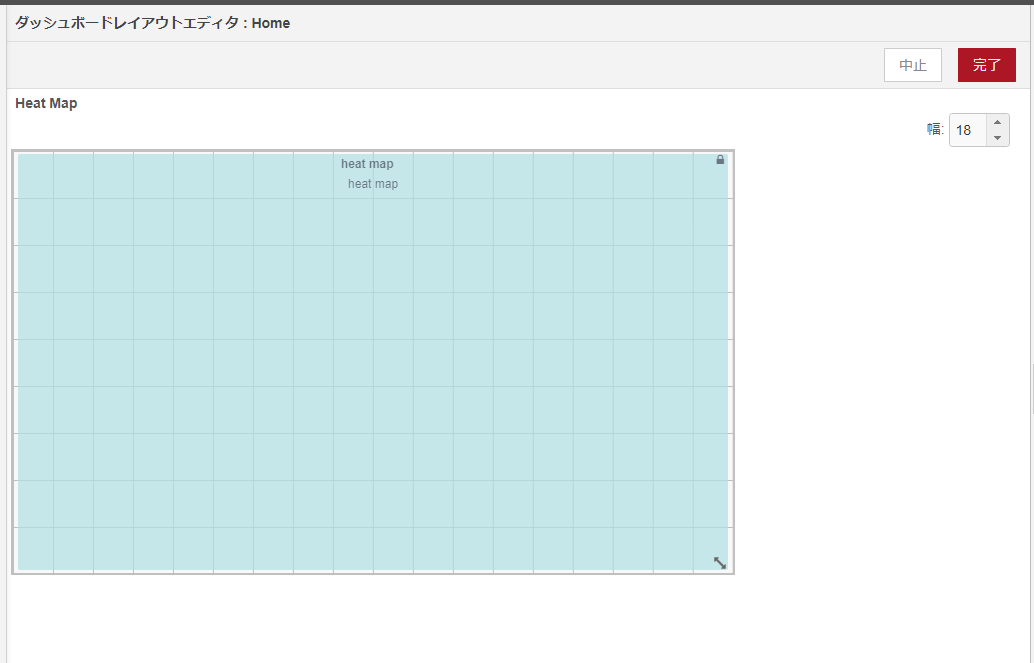The image size is (1034, 663).
Task: Click the Heat Map group heading
Action: (x=46, y=103)
